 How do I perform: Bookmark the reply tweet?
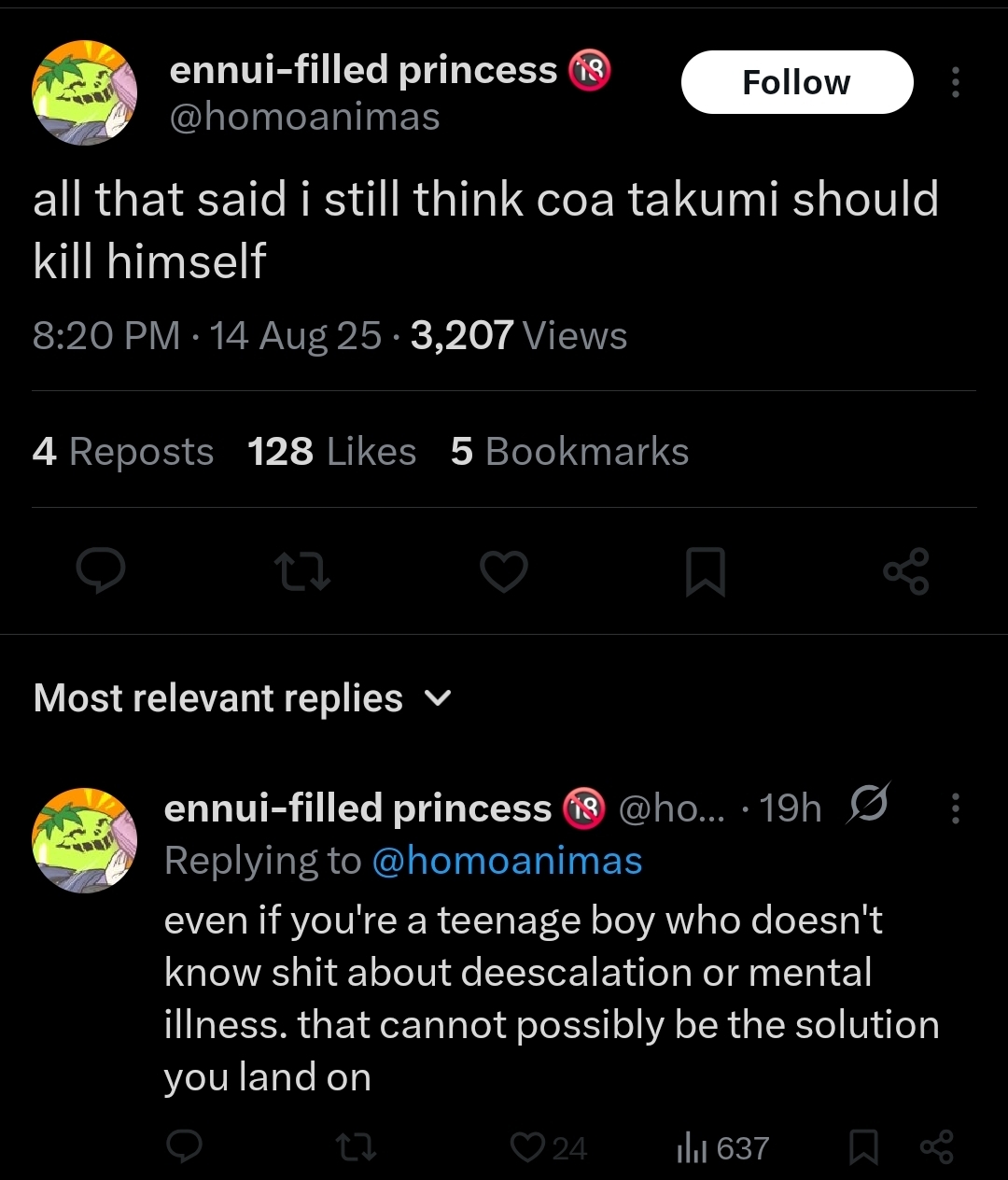click(x=863, y=1147)
